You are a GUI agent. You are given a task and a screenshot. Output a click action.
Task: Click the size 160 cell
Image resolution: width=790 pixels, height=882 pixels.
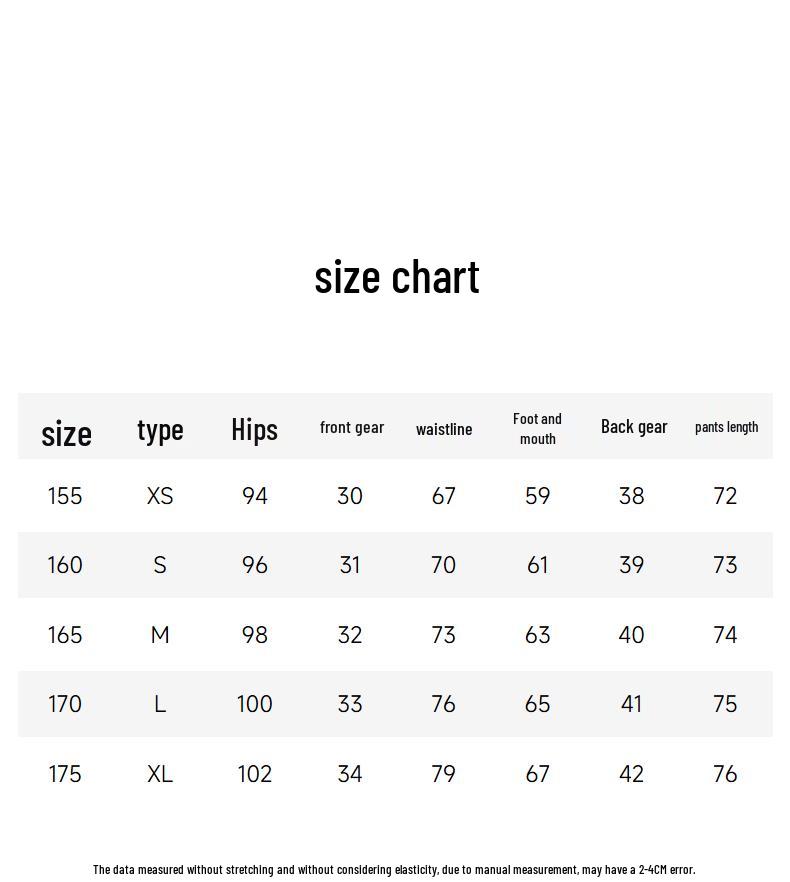coord(65,565)
